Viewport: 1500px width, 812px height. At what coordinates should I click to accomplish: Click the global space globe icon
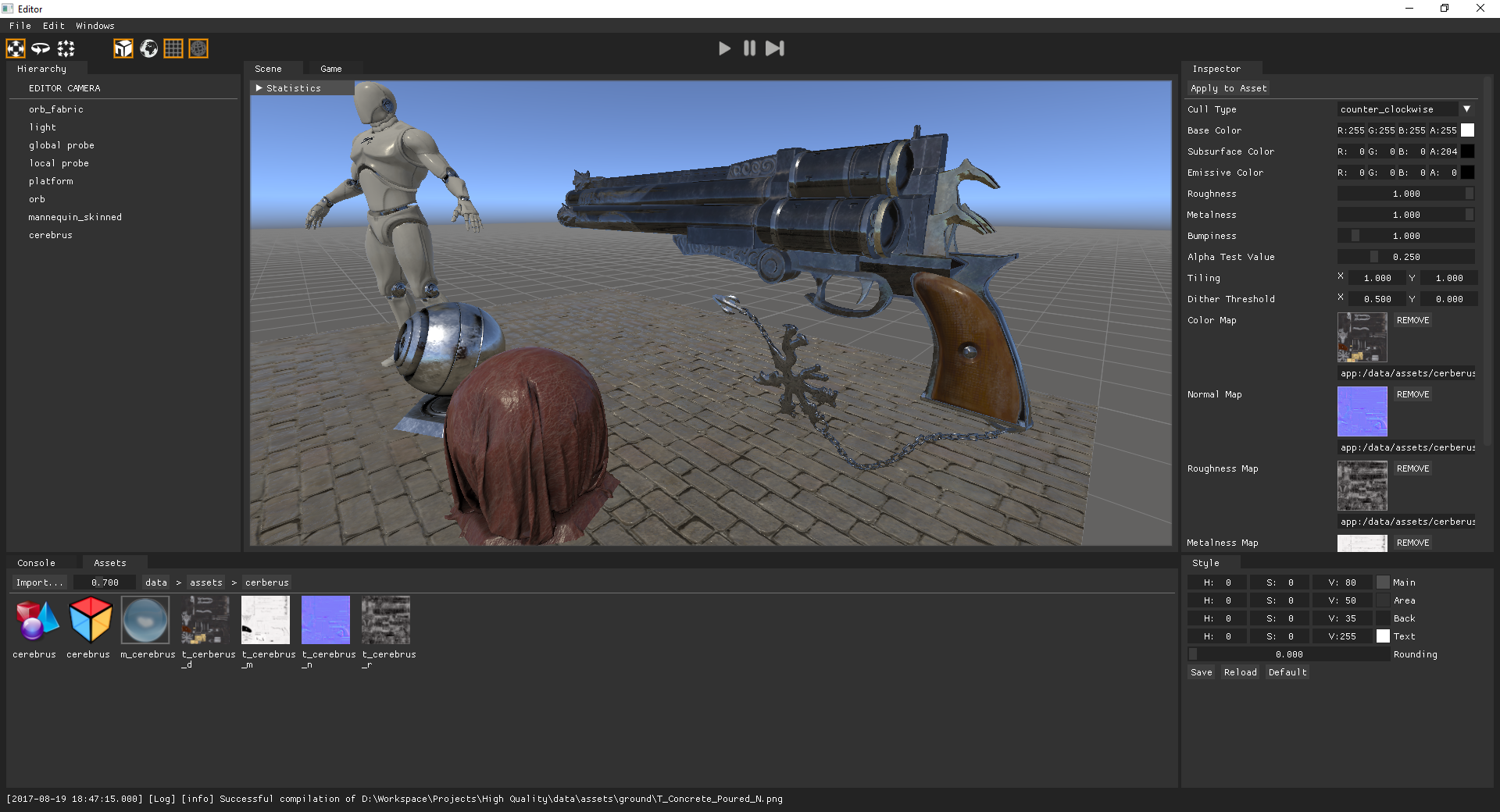coord(148,48)
